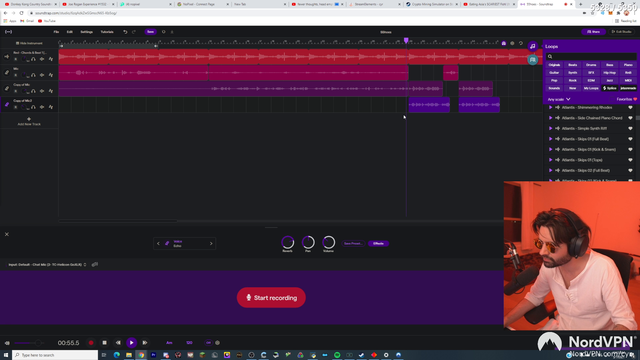The image size is (640, 360).
Task: Click the record button in transport bar
Action: pos(91,343)
